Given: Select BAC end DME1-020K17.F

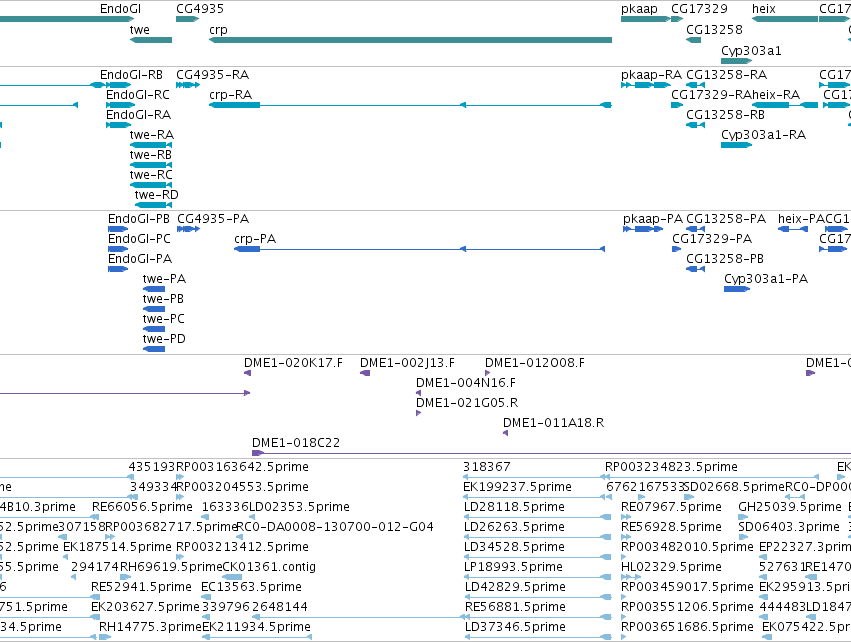Looking at the screenshot, I should click(294, 363).
